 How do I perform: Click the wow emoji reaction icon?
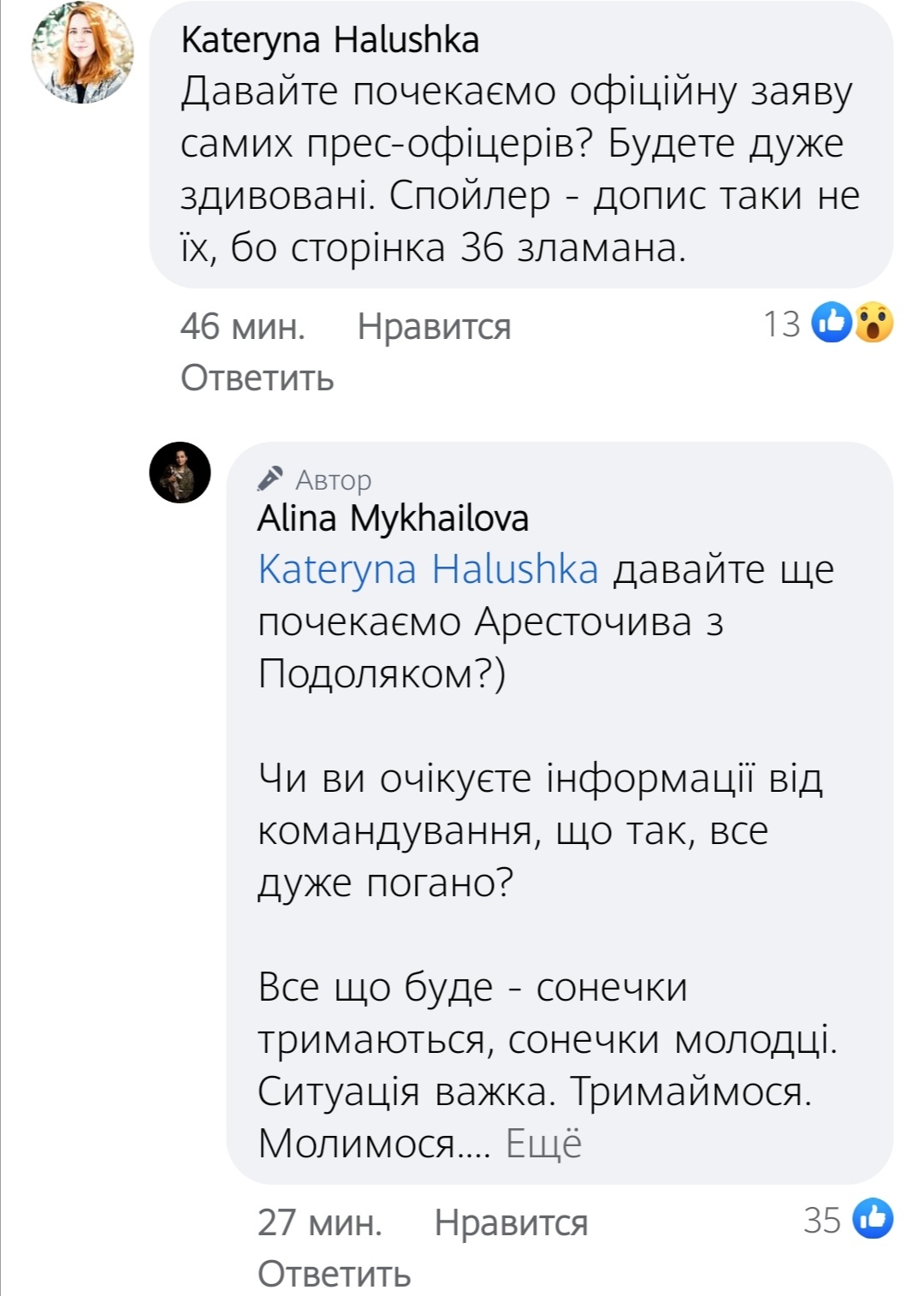click(x=873, y=323)
